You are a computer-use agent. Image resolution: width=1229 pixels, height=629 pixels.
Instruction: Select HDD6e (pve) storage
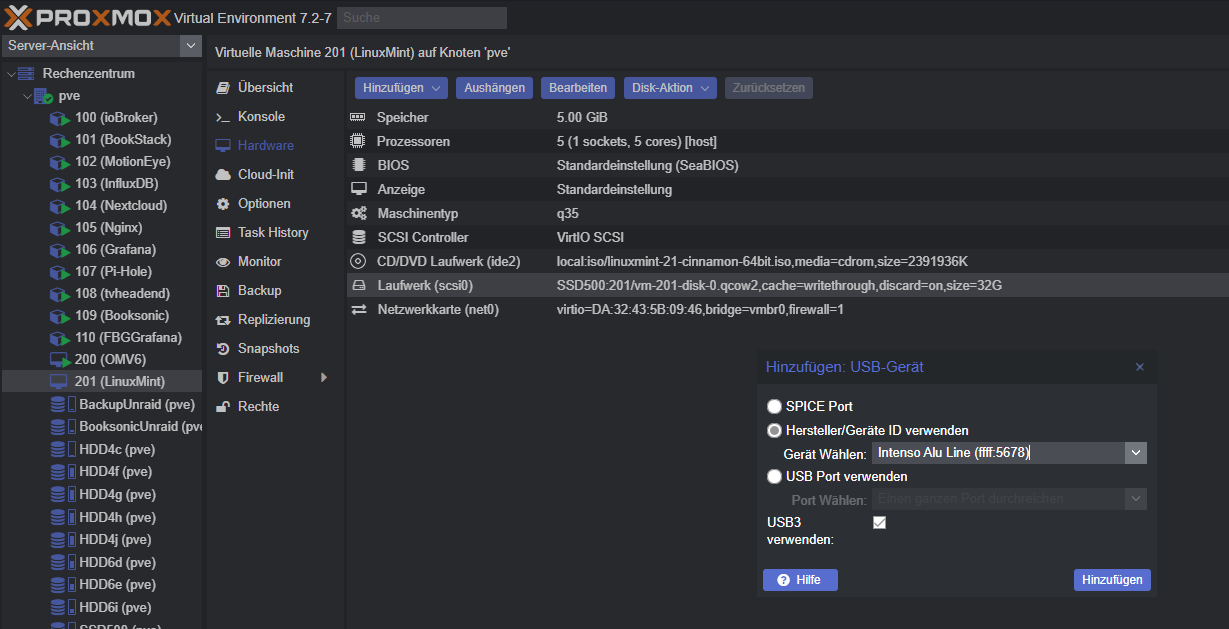tap(116, 584)
